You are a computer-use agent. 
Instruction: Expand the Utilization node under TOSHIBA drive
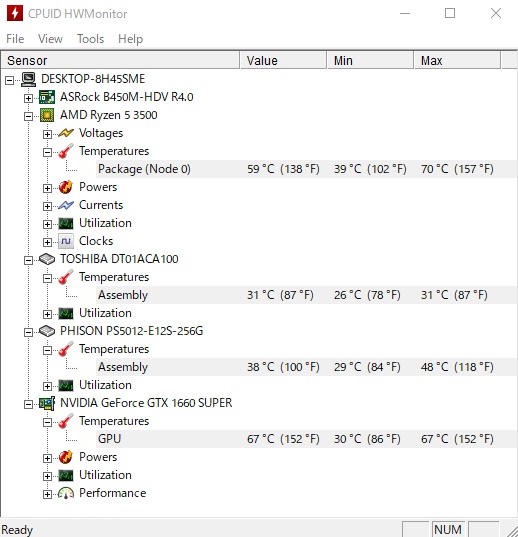point(47,314)
